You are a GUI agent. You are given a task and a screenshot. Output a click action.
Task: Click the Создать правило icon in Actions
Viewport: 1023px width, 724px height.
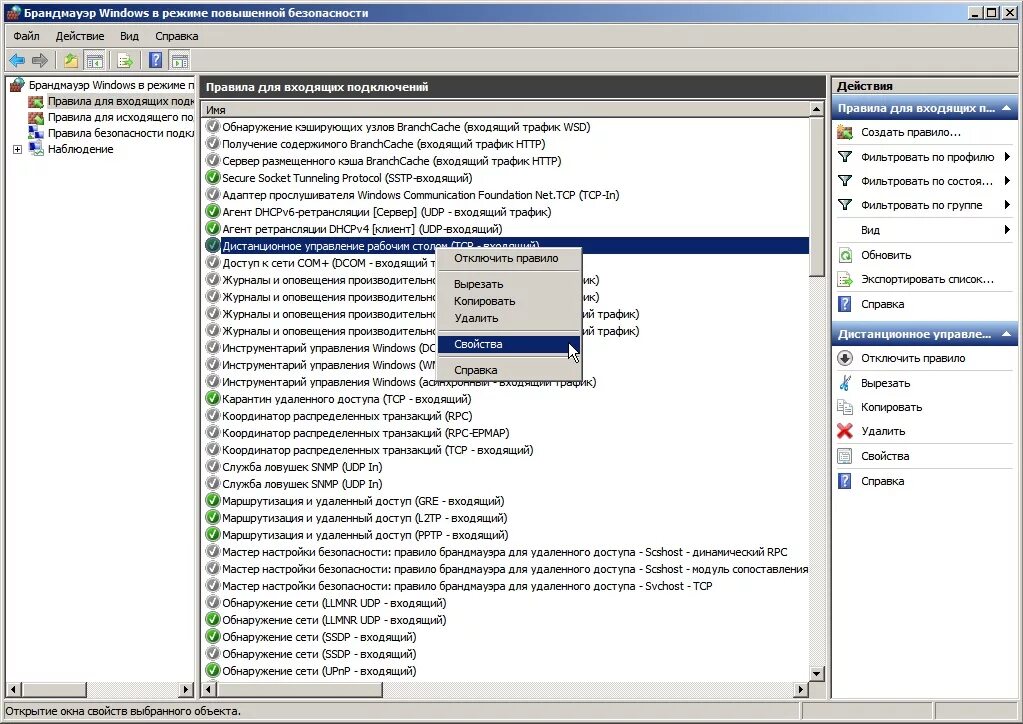tap(845, 132)
